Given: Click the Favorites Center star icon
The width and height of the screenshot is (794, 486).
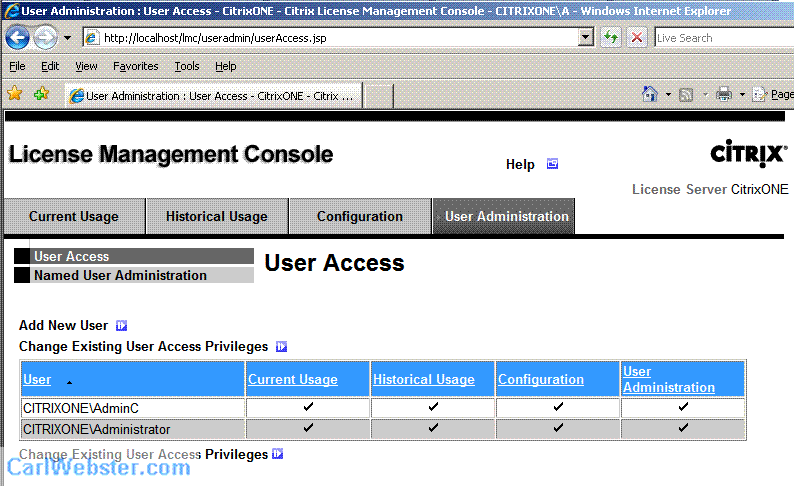Looking at the screenshot, I should click(15, 94).
